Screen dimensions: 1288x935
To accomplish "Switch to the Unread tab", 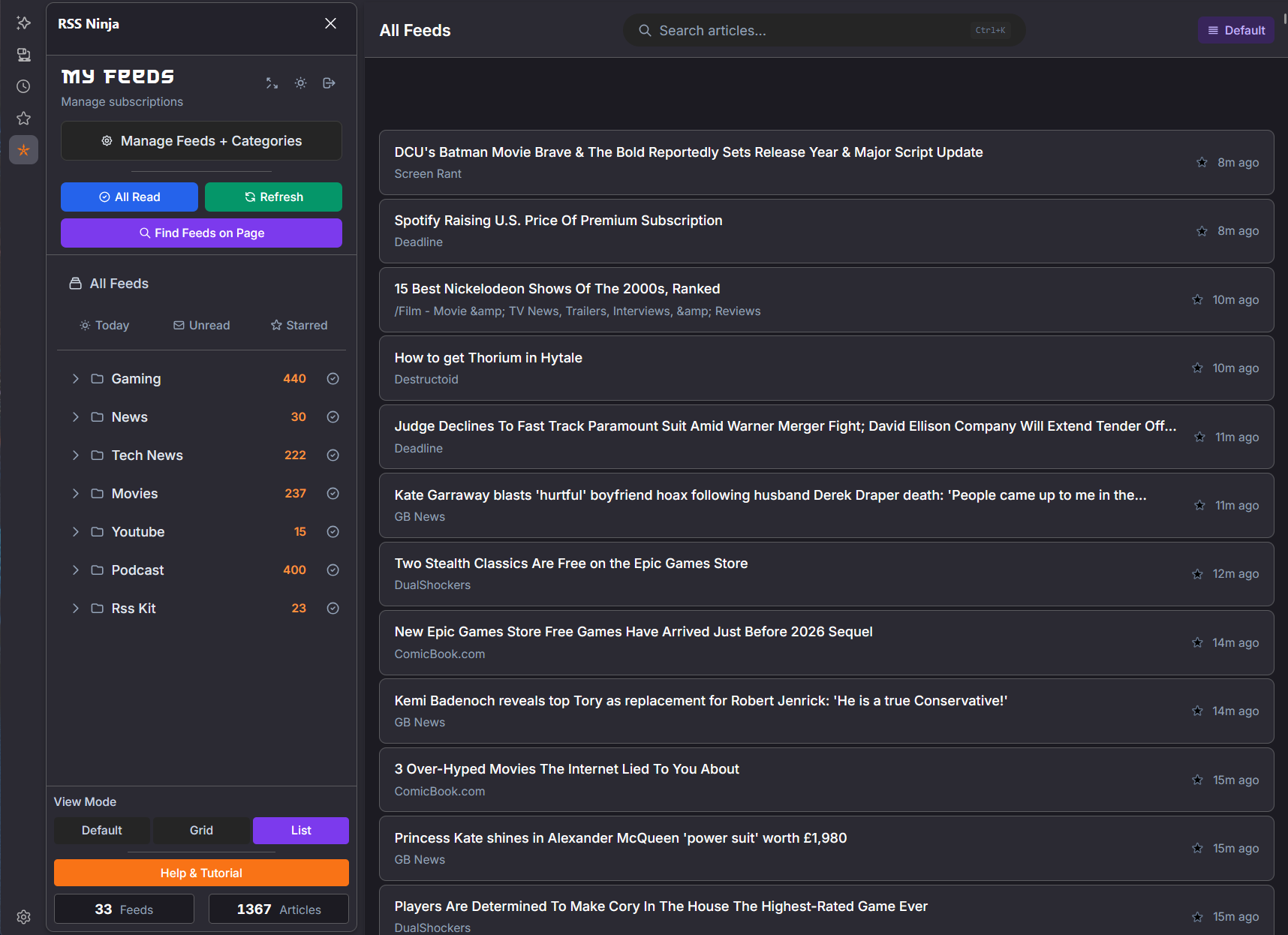I will (201, 325).
